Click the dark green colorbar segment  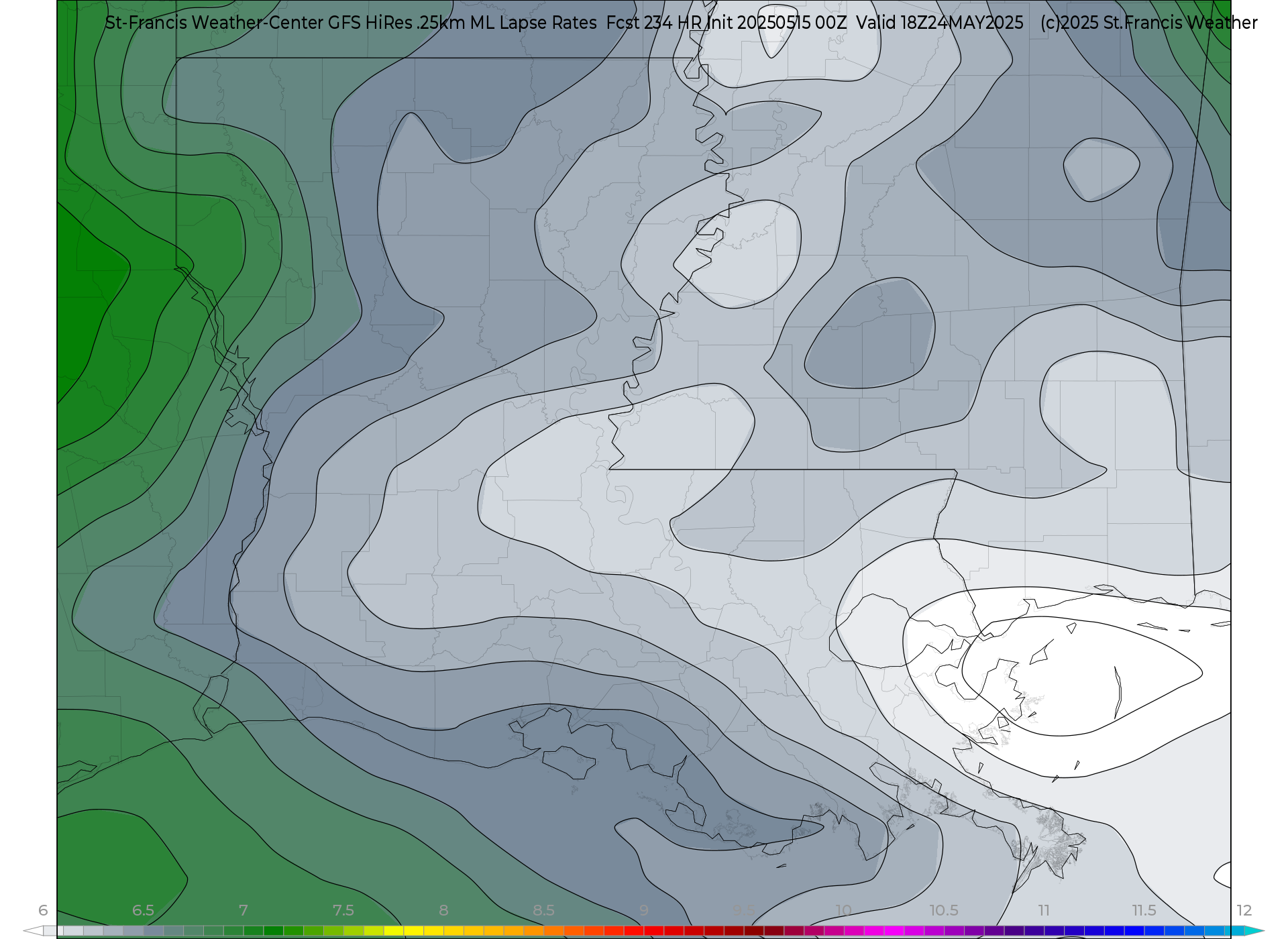coord(274,931)
